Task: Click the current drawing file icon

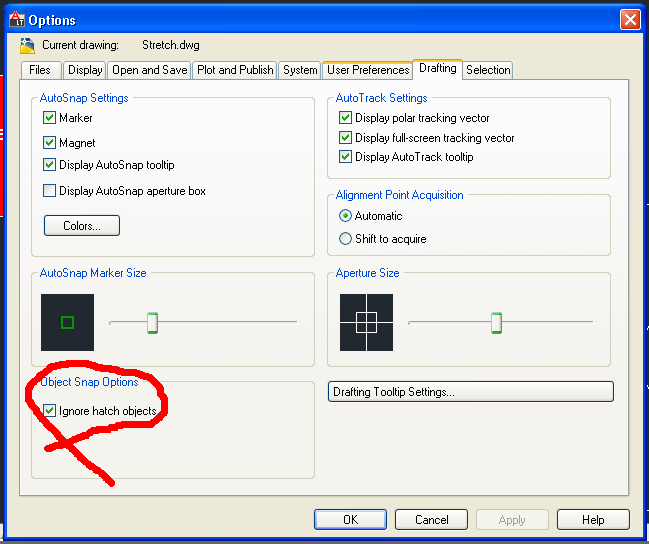Action: 27,46
